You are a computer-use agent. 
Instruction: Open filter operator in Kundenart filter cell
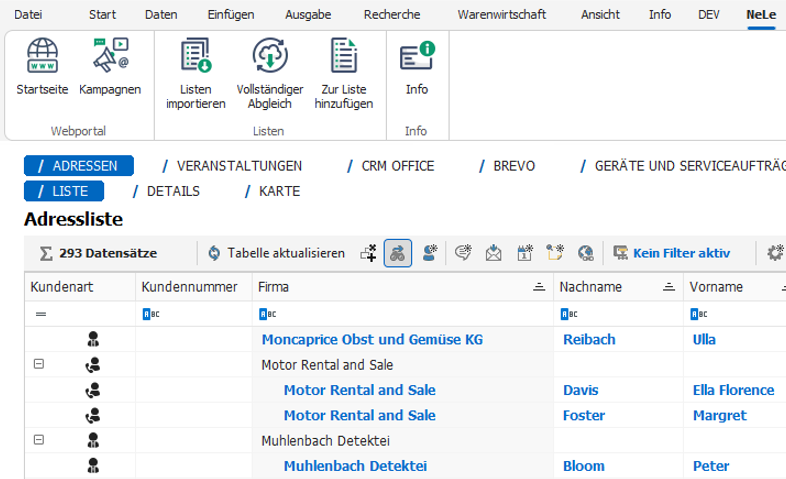tap(41, 314)
